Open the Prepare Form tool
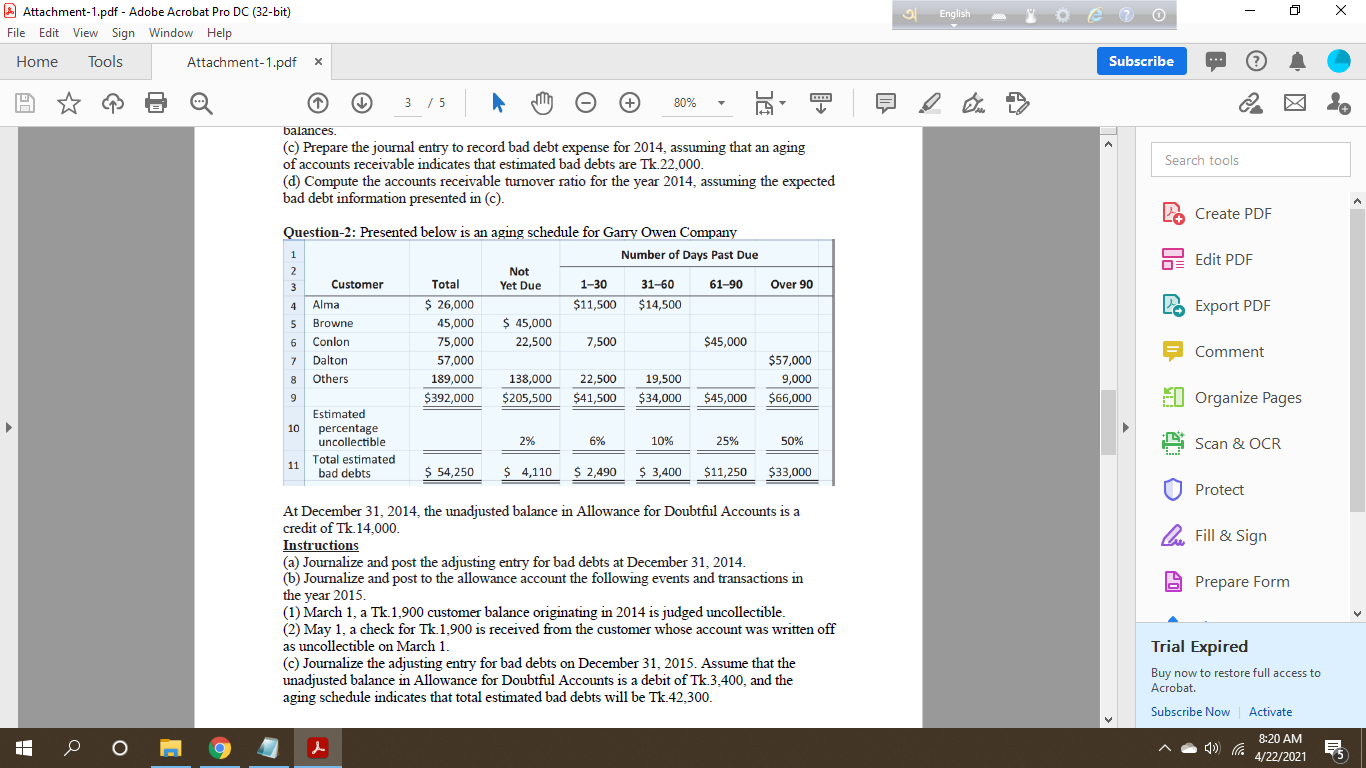Image resolution: width=1366 pixels, height=768 pixels. pos(1226,582)
